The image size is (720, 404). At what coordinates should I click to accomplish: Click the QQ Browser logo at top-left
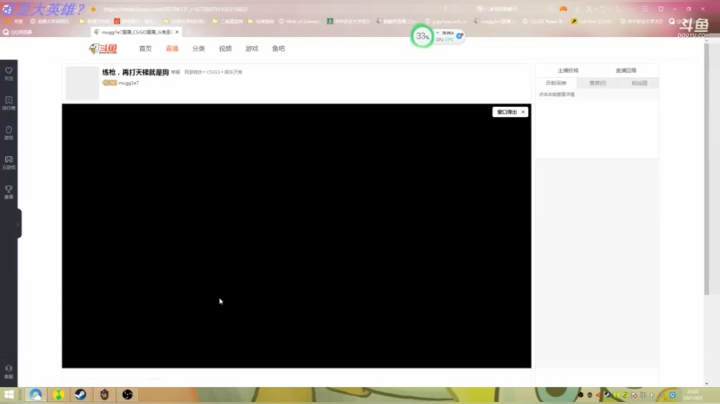[x=7, y=9]
